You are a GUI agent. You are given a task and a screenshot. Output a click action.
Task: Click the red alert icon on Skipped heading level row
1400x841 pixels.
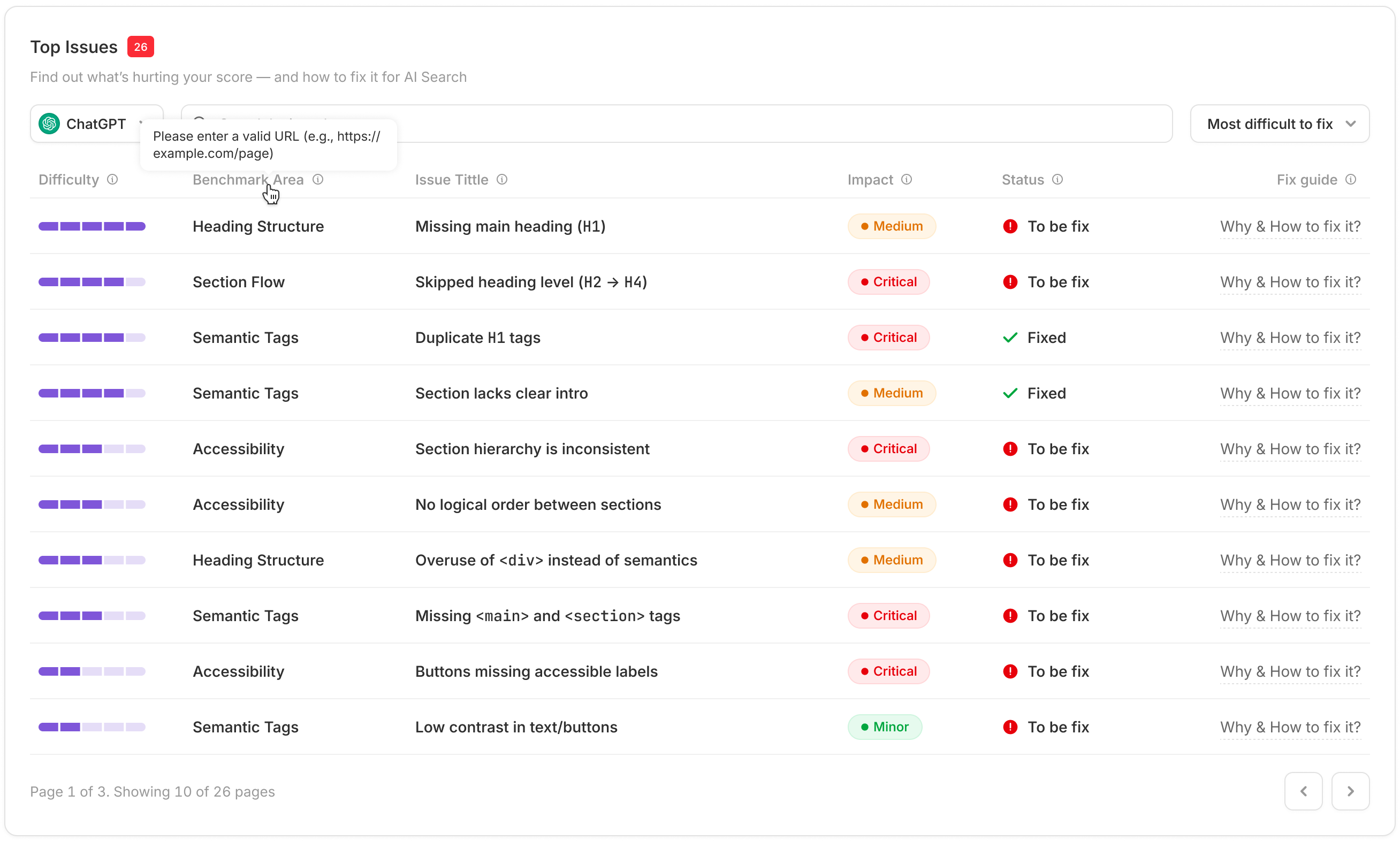[1010, 281]
